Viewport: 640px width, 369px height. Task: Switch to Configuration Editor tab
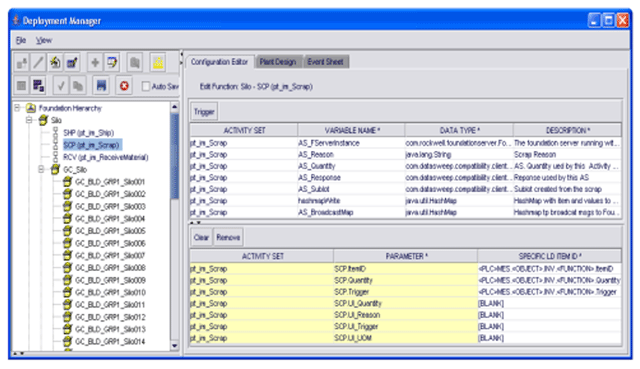pyautogui.click(x=220, y=62)
